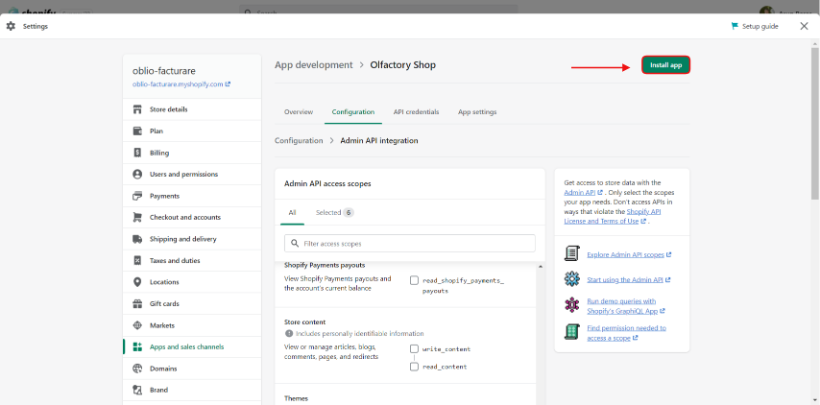The width and height of the screenshot is (820, 405).
Task: Close the Settings panel with X
Action: [x=804, y=26]
